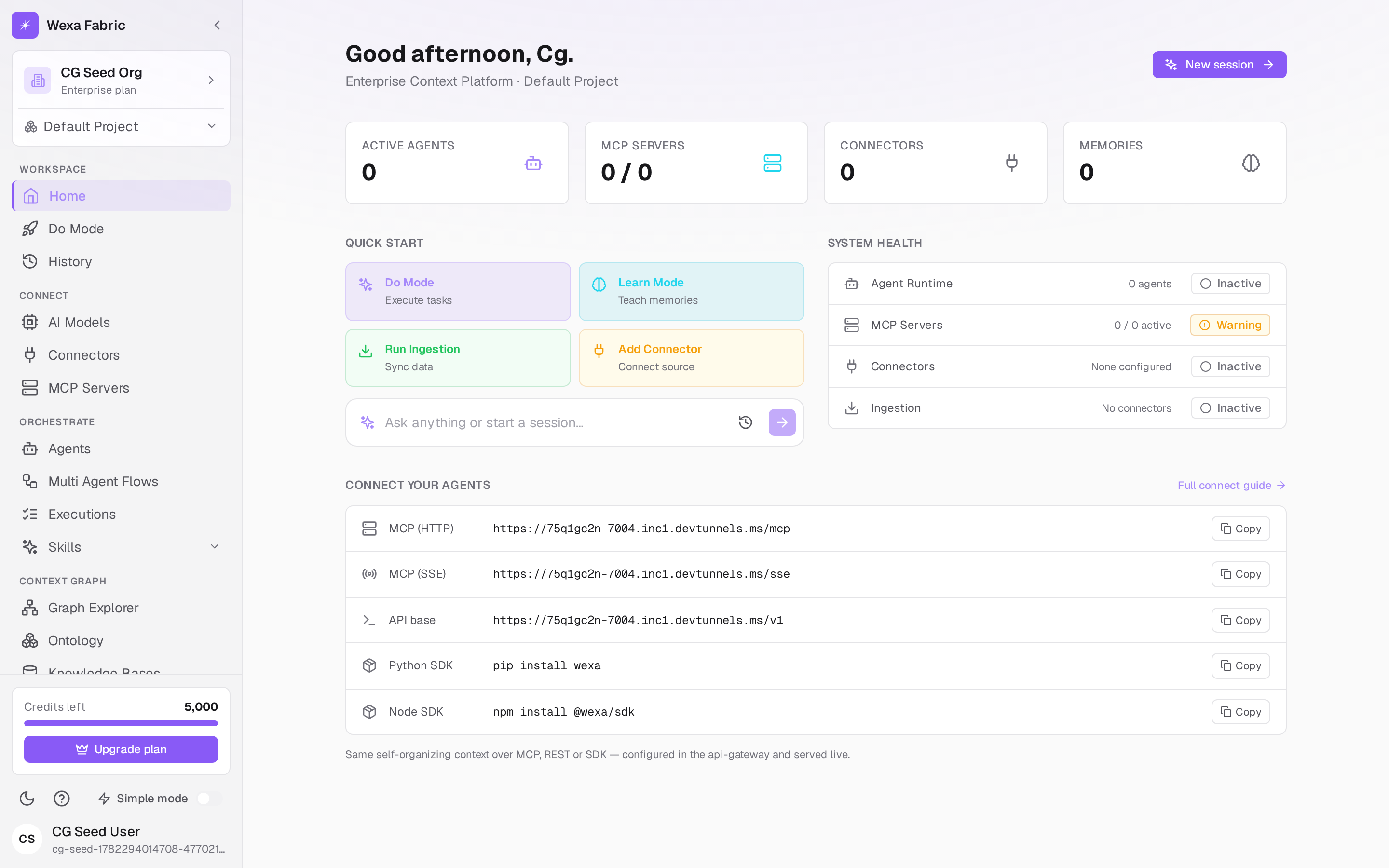The height and width of the screenshot is (868, 1389).
Task: Open History in the sidebar
Action: 121,261
